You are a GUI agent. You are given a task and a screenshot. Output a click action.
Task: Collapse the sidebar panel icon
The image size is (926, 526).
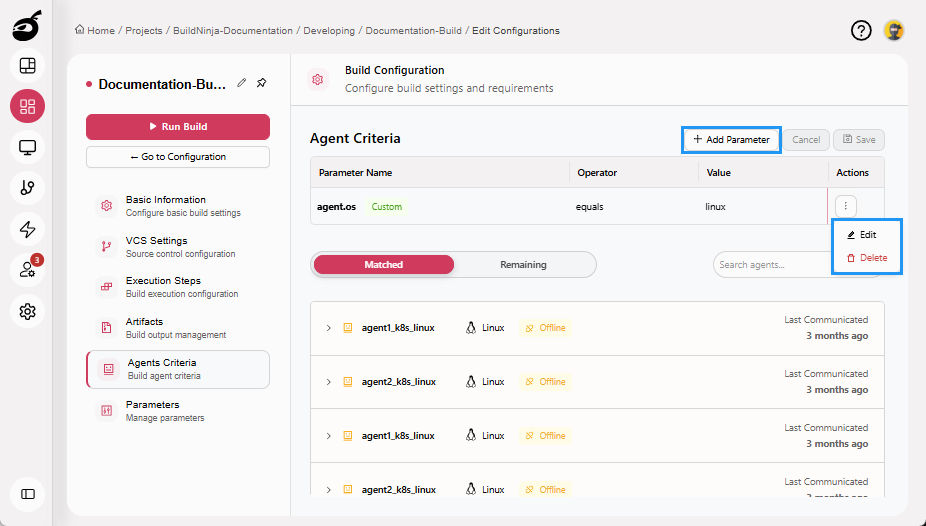(27, 494)
